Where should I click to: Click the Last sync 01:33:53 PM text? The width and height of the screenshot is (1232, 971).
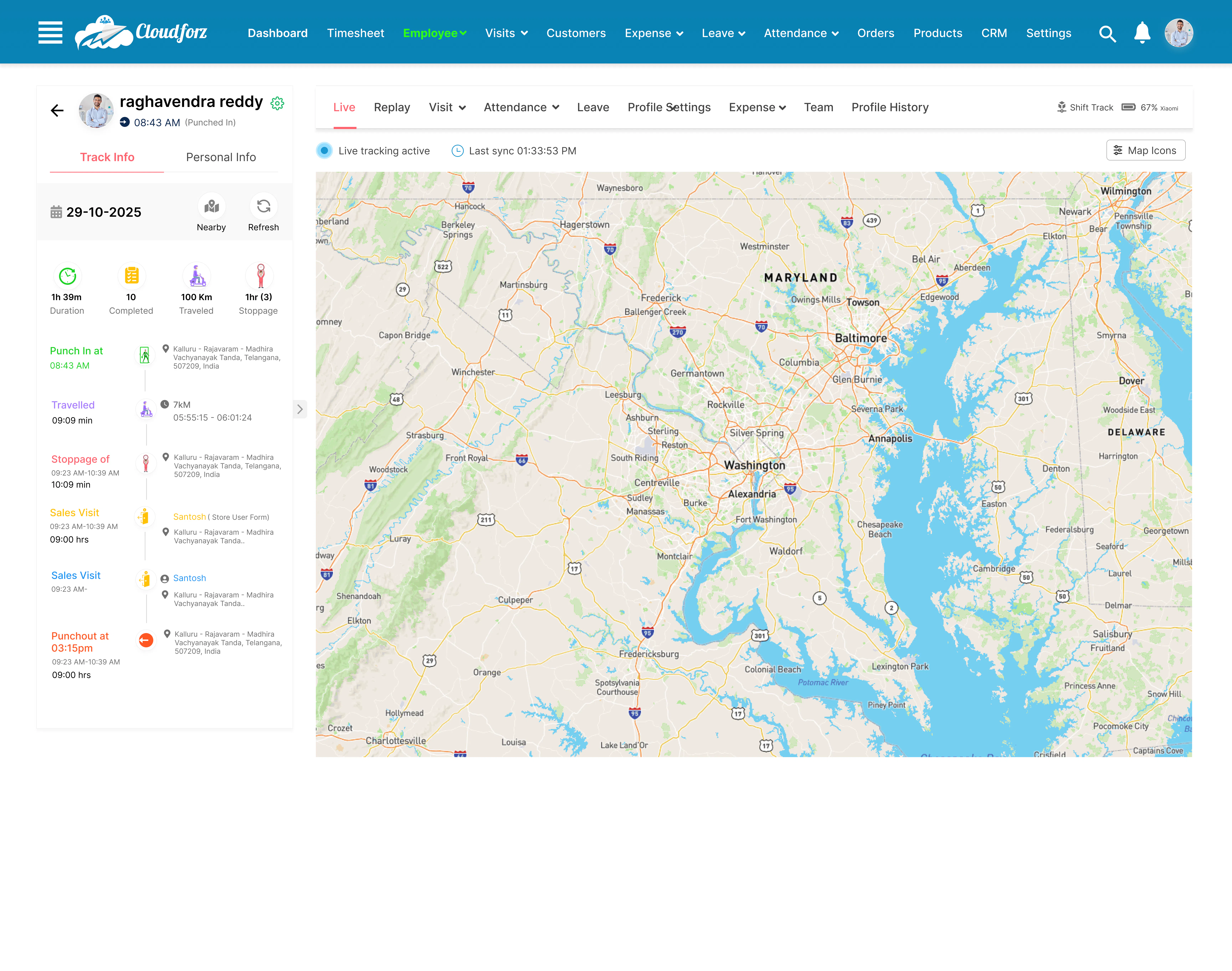pos(522,151)
